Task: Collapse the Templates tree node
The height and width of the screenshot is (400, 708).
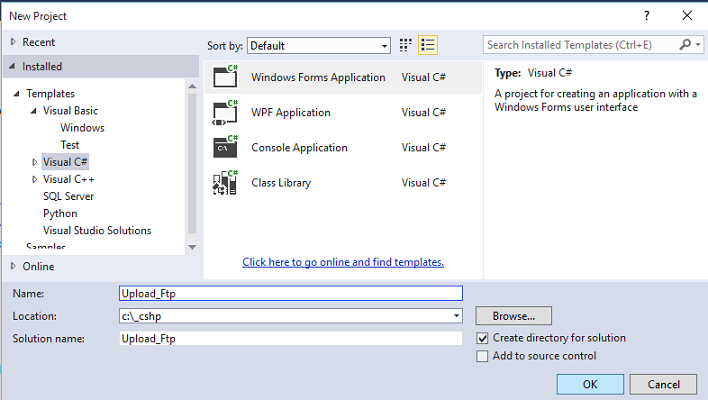Action: [x=17, y=93]
